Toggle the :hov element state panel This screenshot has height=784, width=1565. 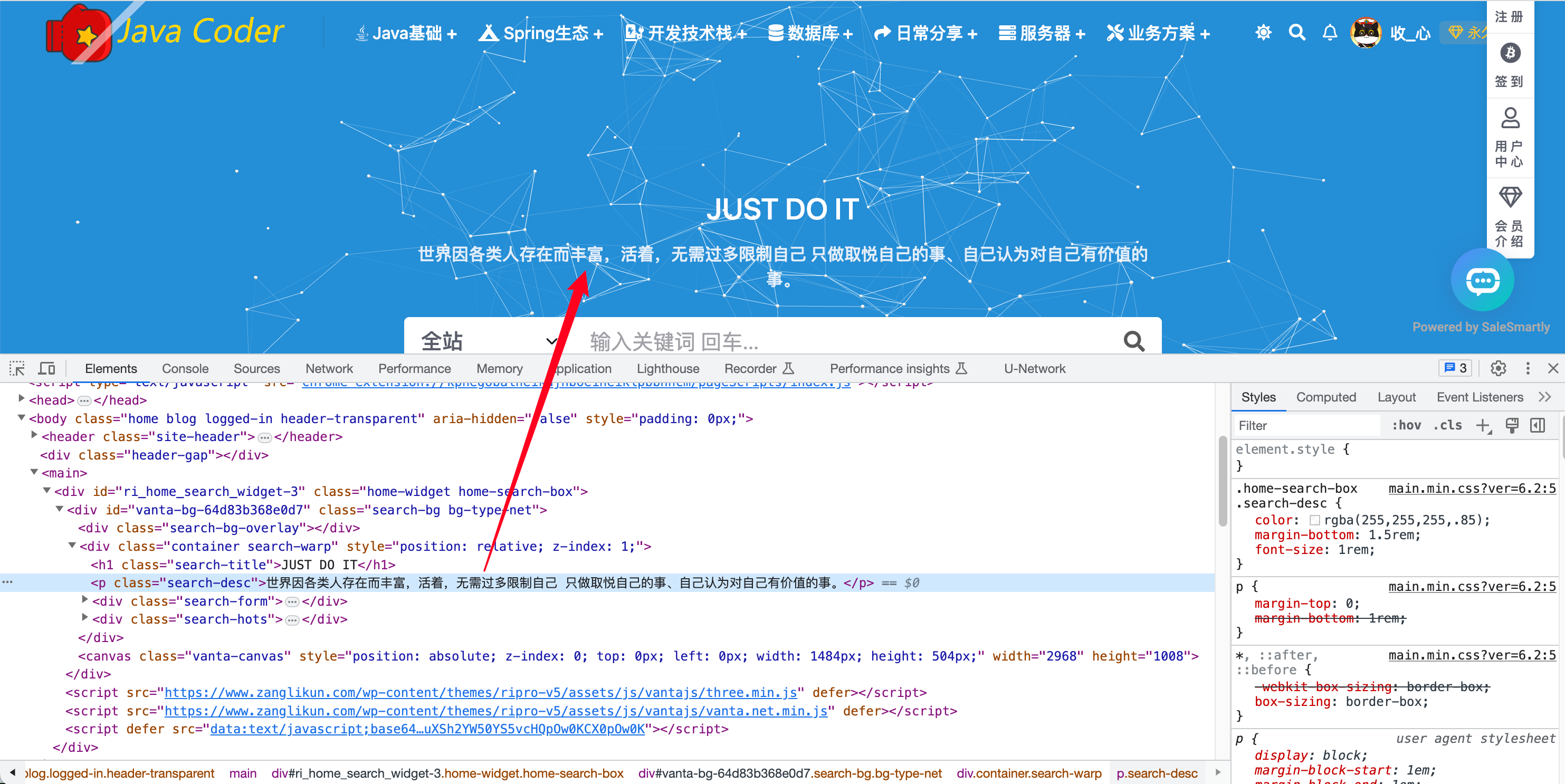coord(1406,426)
